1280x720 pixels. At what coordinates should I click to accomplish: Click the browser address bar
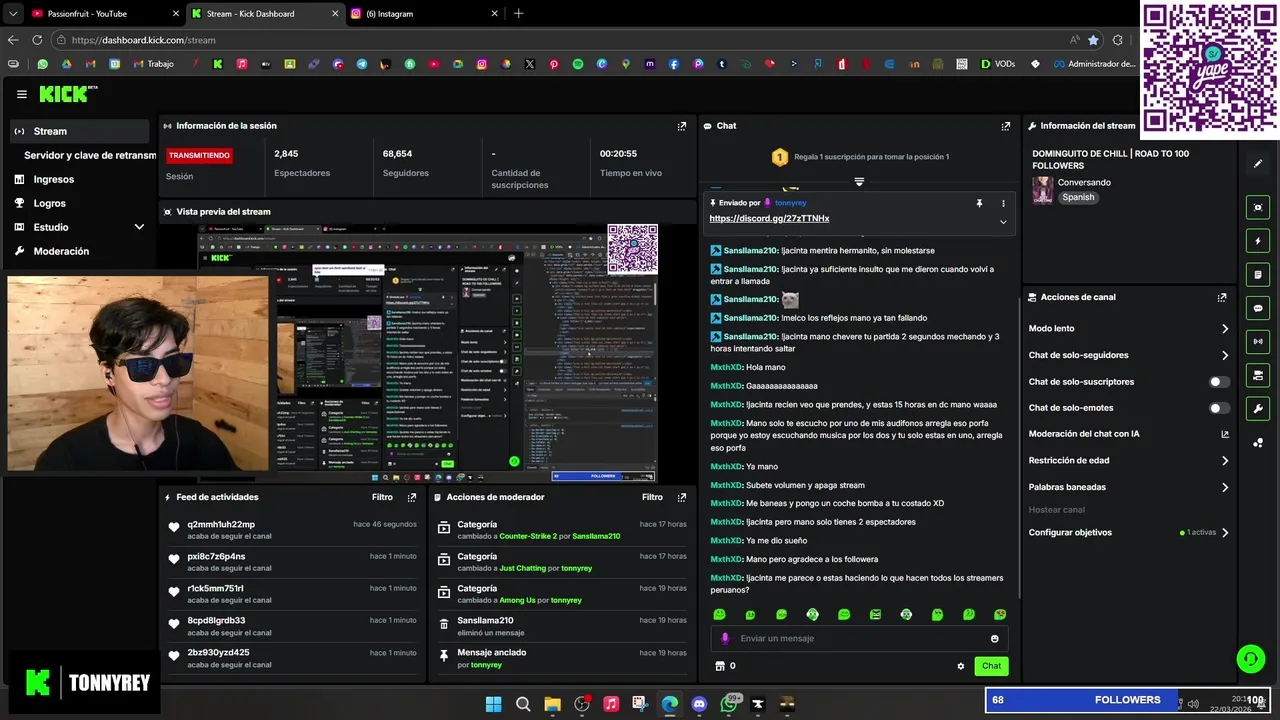coord(560,40)
